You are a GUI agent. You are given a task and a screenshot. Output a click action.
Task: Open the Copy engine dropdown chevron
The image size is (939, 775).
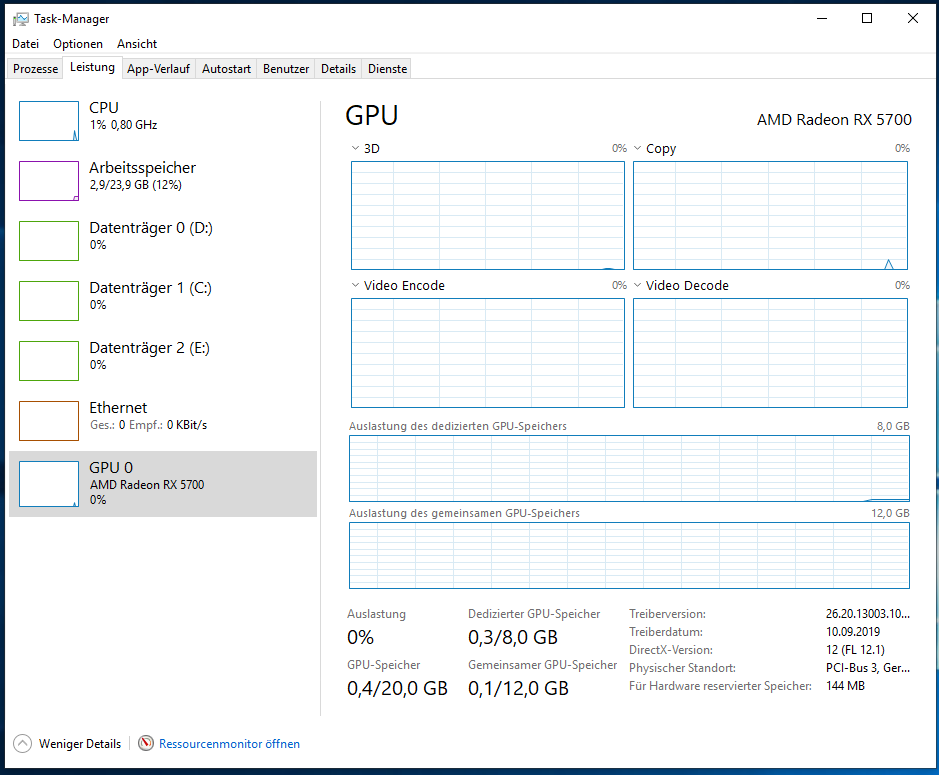point(637,148)
